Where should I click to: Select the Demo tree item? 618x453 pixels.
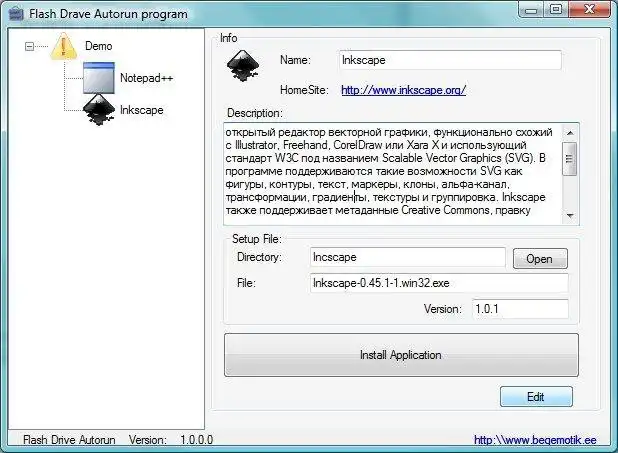[x=99, y=46]
